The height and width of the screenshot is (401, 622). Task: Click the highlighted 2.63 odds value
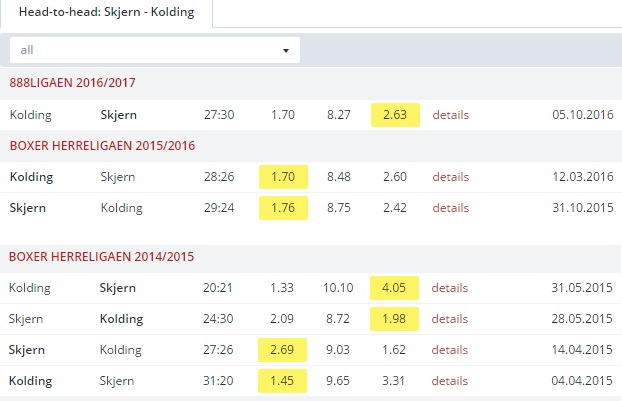click(x=395, y=115)
